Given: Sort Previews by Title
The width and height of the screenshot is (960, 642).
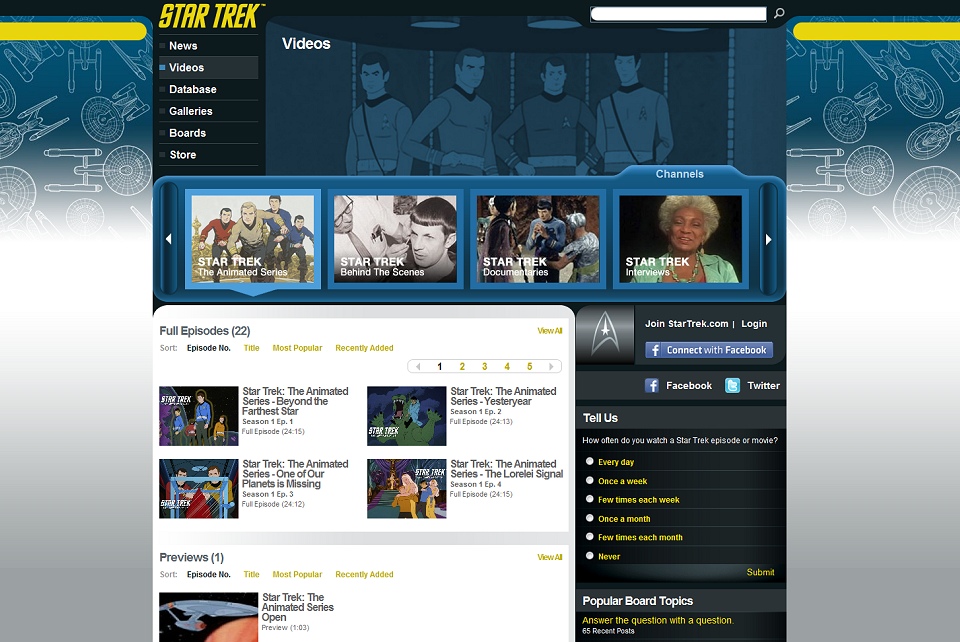Looking at the screenshot, I should (x=252, y=575).
